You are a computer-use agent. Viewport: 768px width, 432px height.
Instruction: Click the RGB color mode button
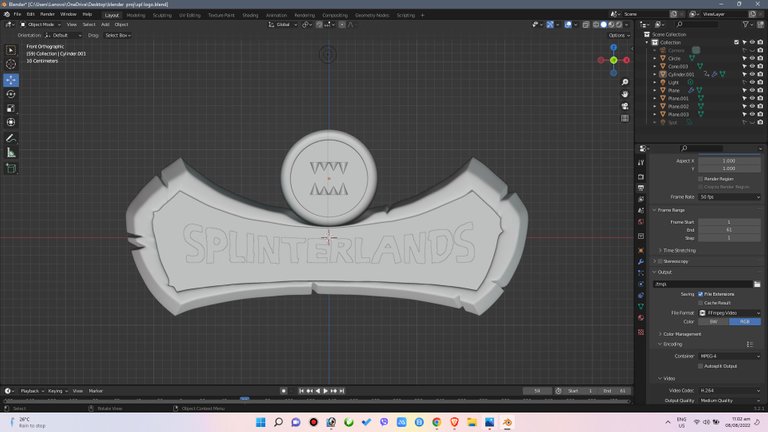745,322
